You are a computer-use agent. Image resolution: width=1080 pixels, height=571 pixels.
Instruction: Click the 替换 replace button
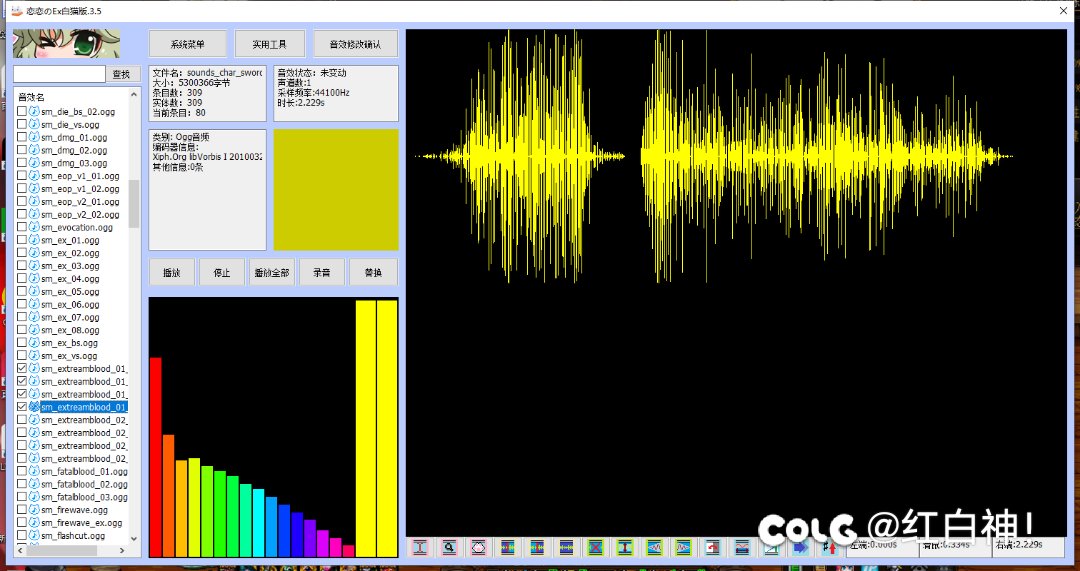coord(373,272)
